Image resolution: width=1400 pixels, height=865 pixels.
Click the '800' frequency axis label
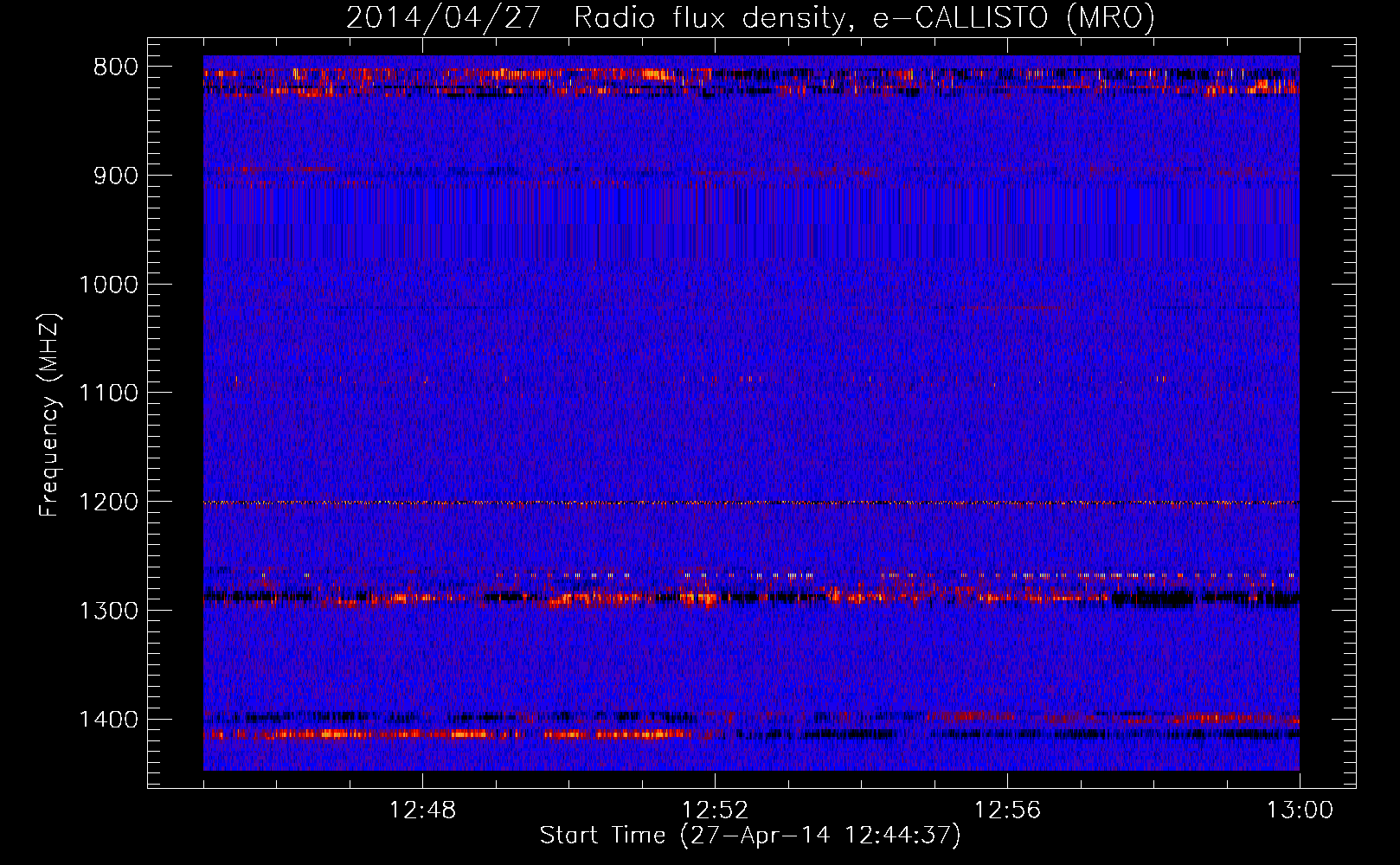(115, 67)
